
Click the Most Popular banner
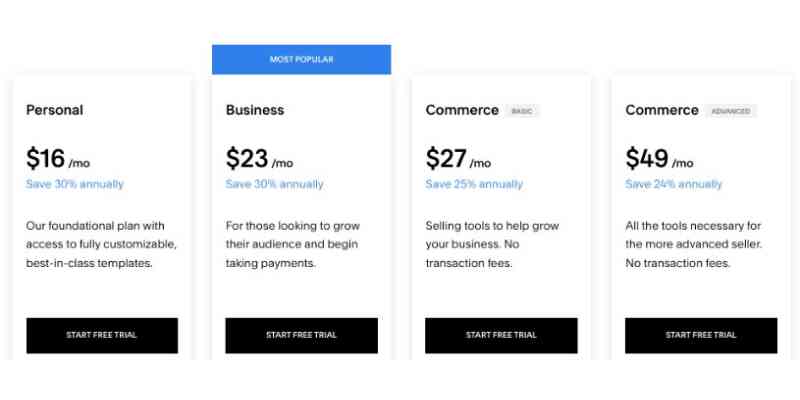pyautogui.click(x=301, y=60)
